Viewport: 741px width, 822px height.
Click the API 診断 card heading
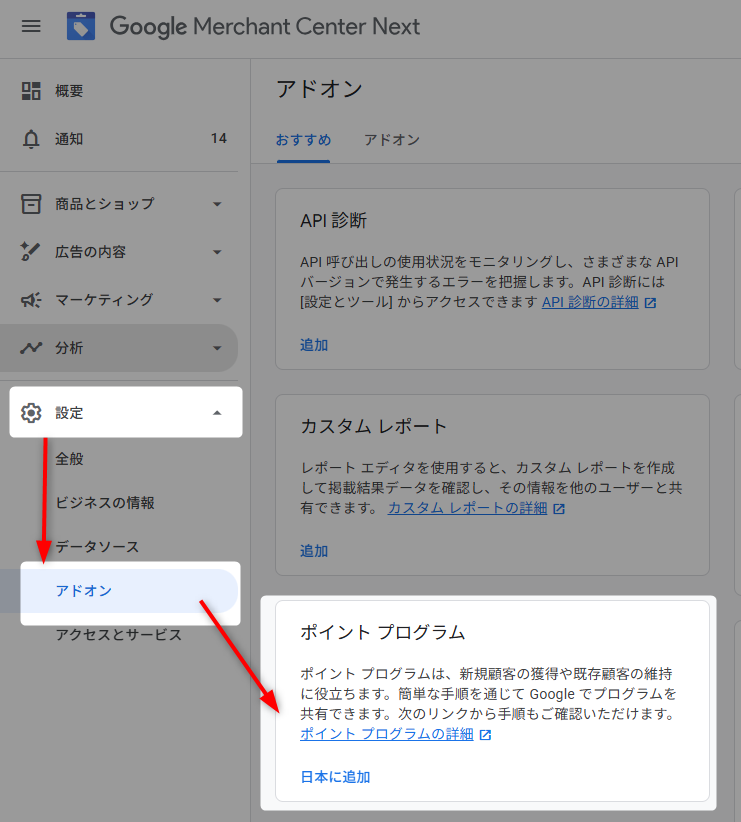[334, 221]
